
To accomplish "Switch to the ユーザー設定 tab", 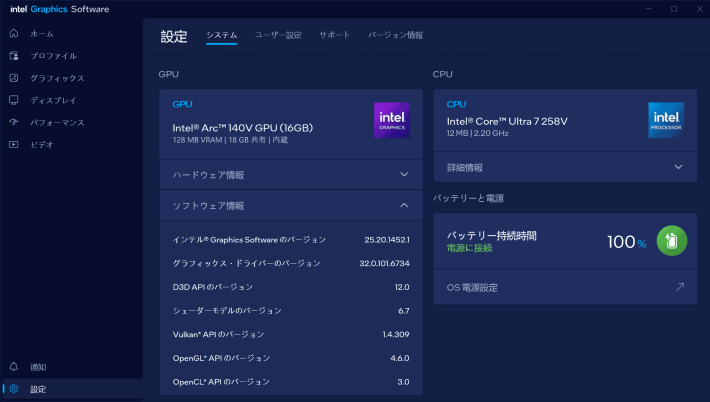I will click(x=278, y=35).
